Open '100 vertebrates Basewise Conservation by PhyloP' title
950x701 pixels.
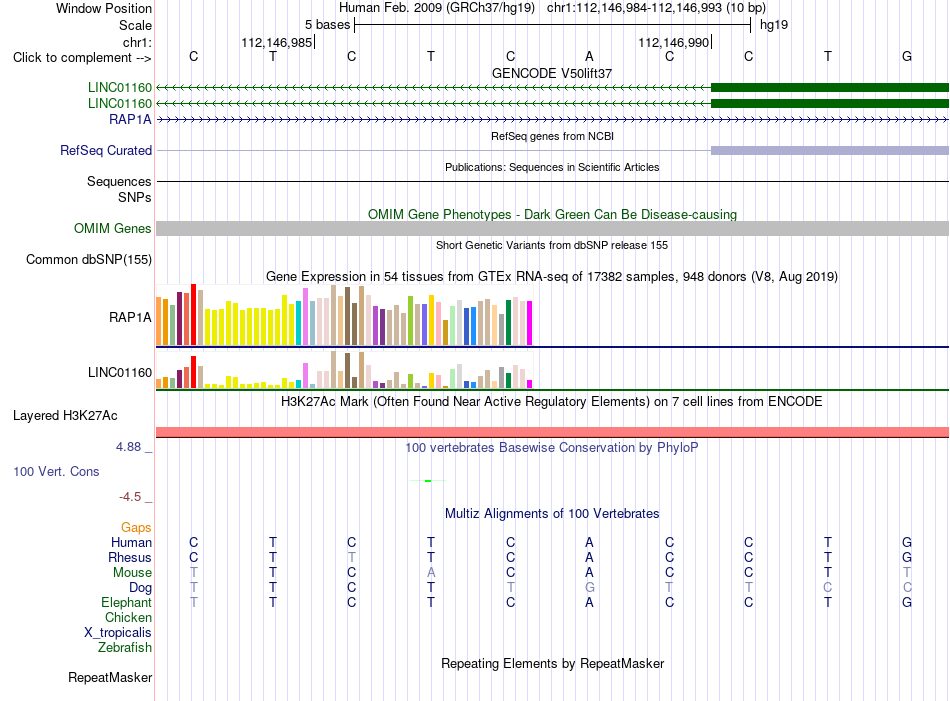point(552,448)
